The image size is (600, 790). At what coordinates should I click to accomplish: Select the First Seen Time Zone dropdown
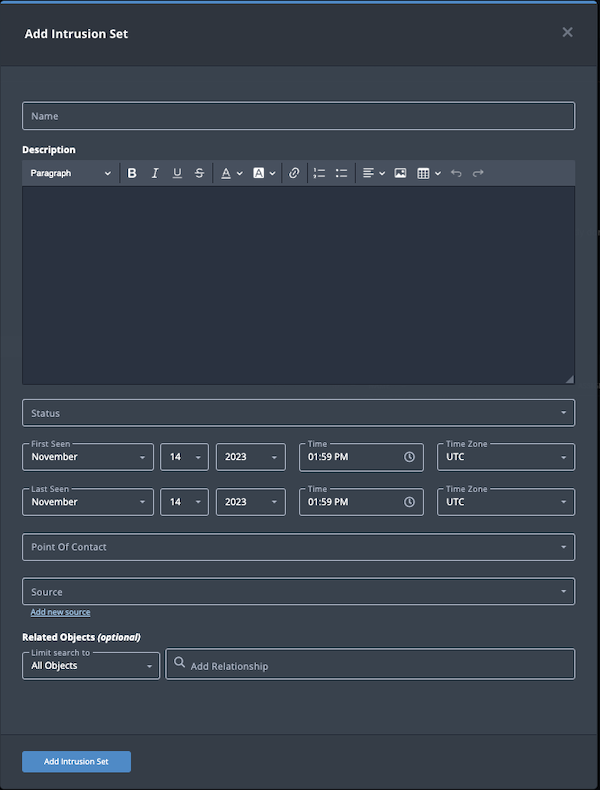pyautogui.click(x=506, y=457)
